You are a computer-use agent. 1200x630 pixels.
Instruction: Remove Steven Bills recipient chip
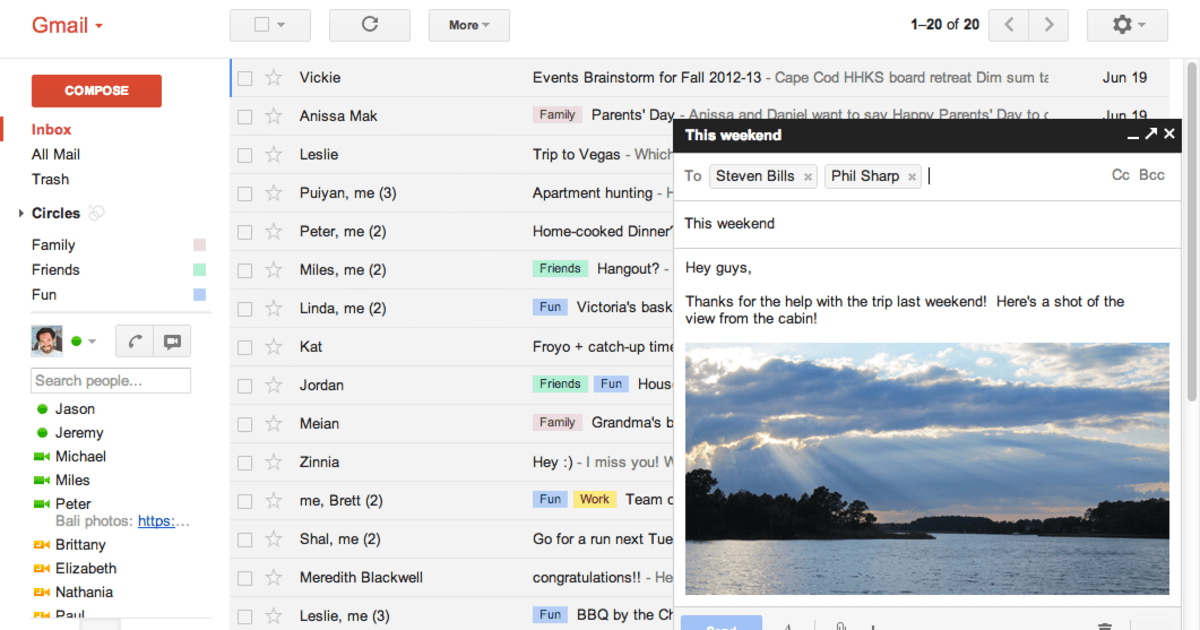click(808, 177)
